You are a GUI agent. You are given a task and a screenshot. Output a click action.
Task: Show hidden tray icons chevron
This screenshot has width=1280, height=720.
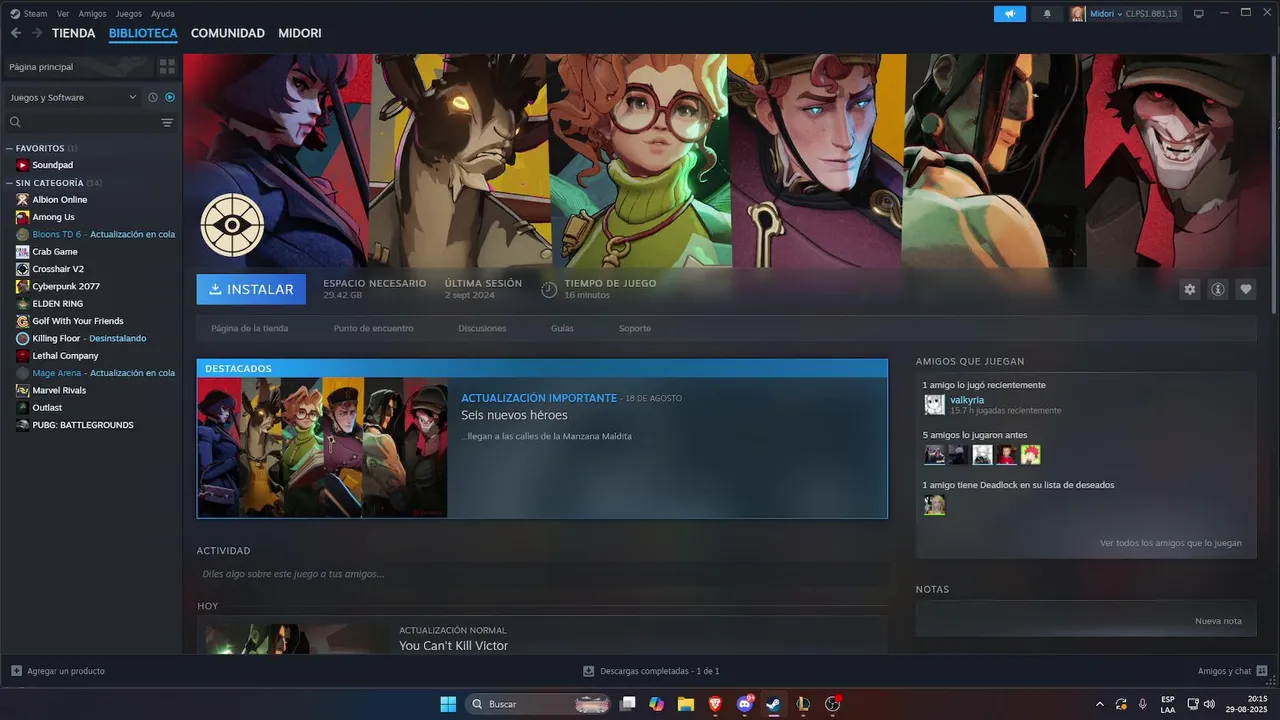(1100, 704)
